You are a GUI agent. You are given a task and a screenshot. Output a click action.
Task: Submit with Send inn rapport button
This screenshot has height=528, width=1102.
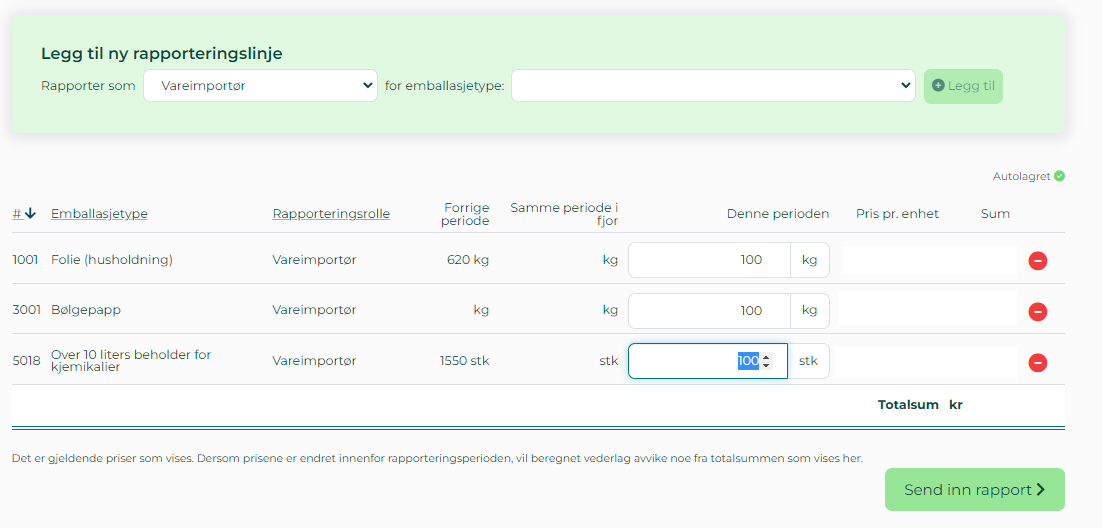click(x=974, y=490)
